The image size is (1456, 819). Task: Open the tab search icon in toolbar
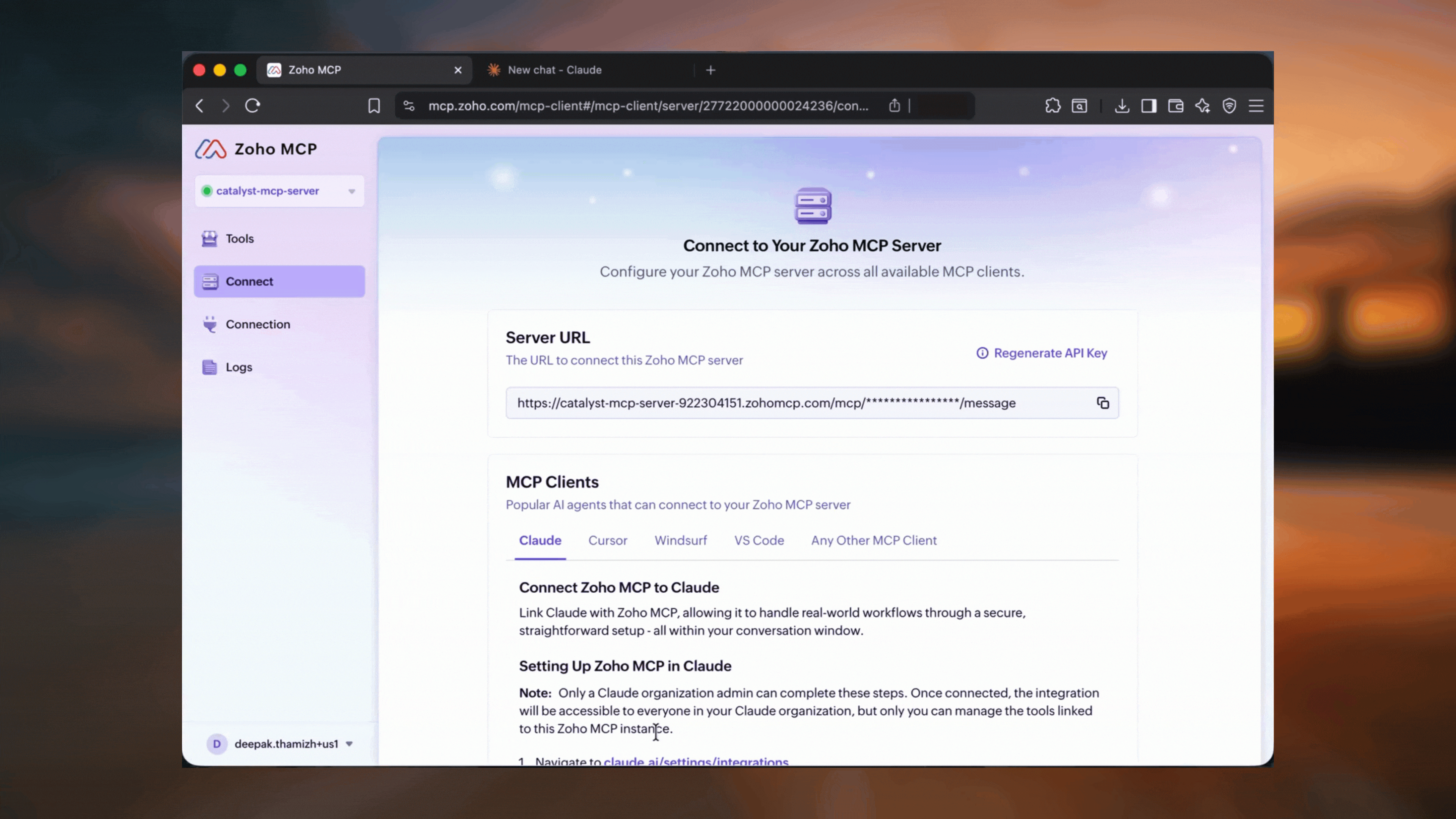(1079, 106)
